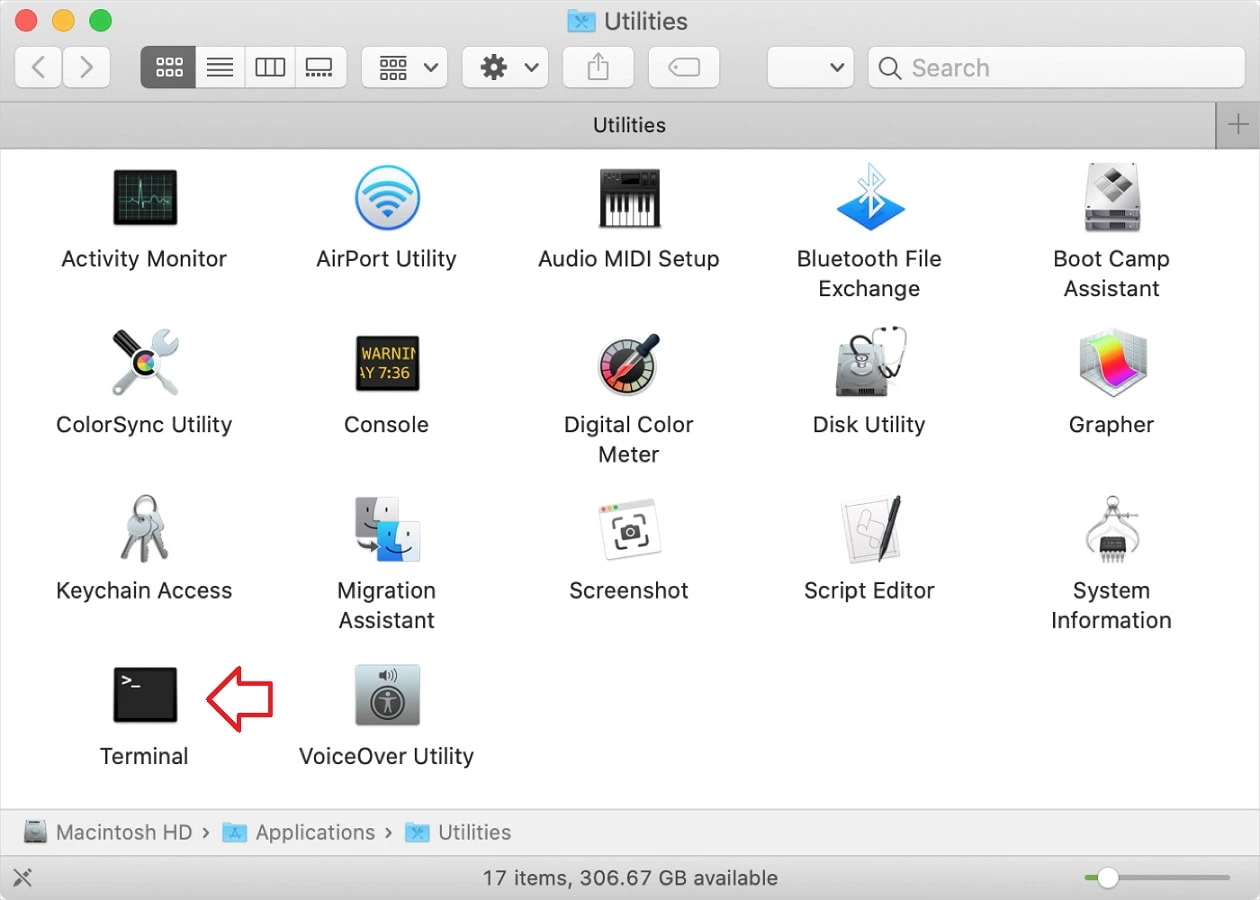Screen dimensions: 1260x900
Task: Open Console
Action: point(387,363)
